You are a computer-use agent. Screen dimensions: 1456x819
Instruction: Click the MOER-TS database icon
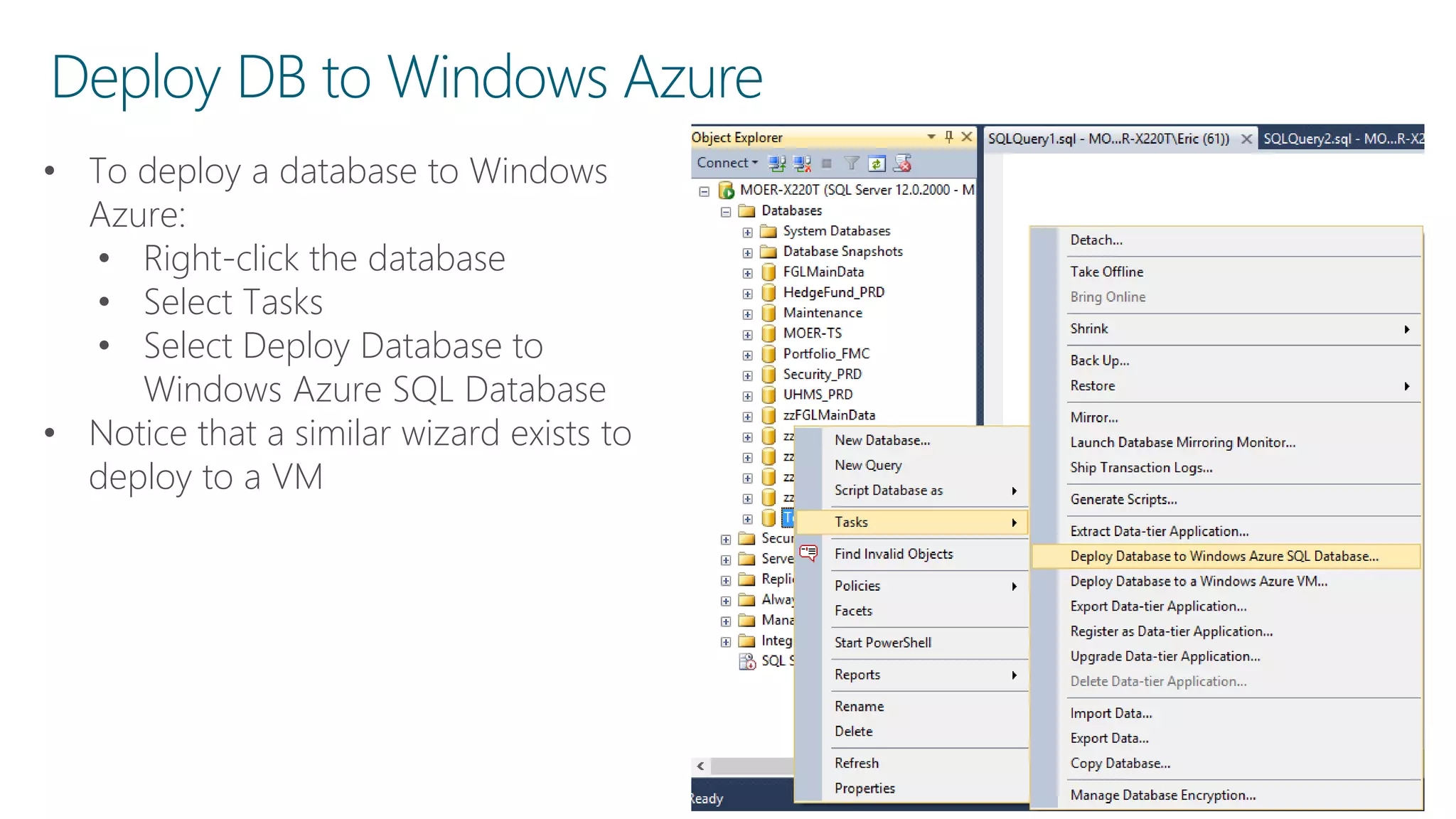769,333
